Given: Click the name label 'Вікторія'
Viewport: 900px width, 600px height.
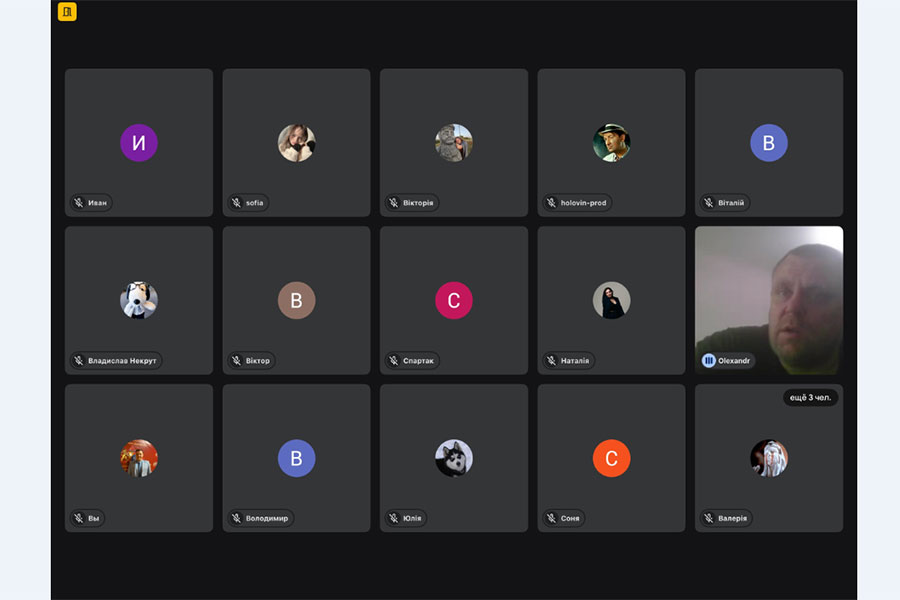Looking at the screenshot, I should click(x=418, y=203).
